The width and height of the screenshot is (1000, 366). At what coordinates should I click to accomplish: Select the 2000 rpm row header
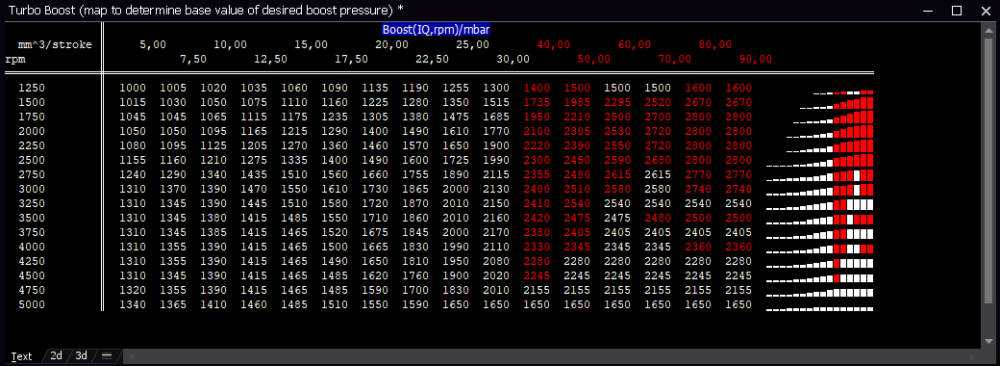coord(32,131)
